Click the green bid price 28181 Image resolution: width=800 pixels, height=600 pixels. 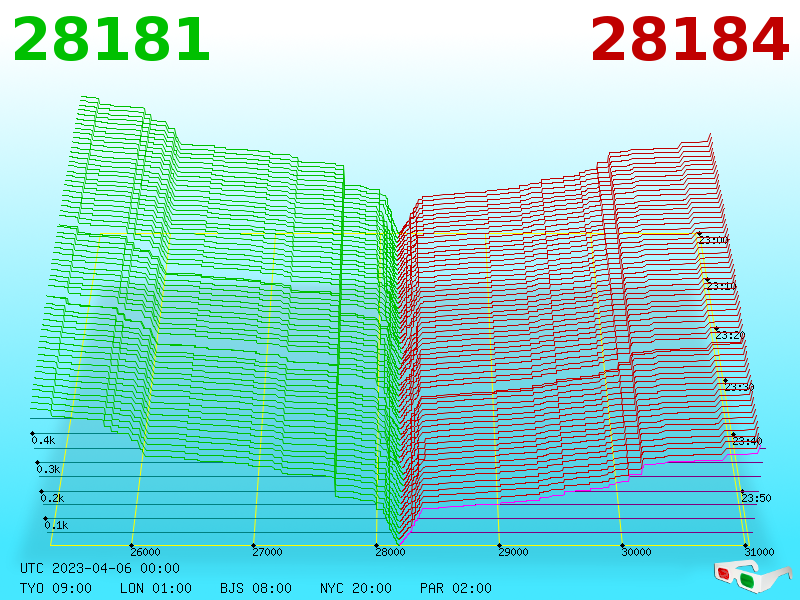pos(111,40)
